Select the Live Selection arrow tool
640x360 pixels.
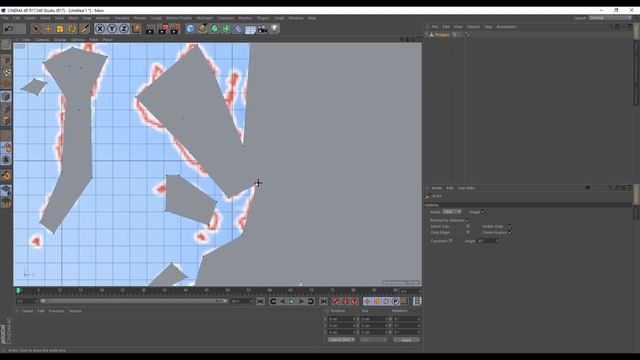click(x=36, y=29)
